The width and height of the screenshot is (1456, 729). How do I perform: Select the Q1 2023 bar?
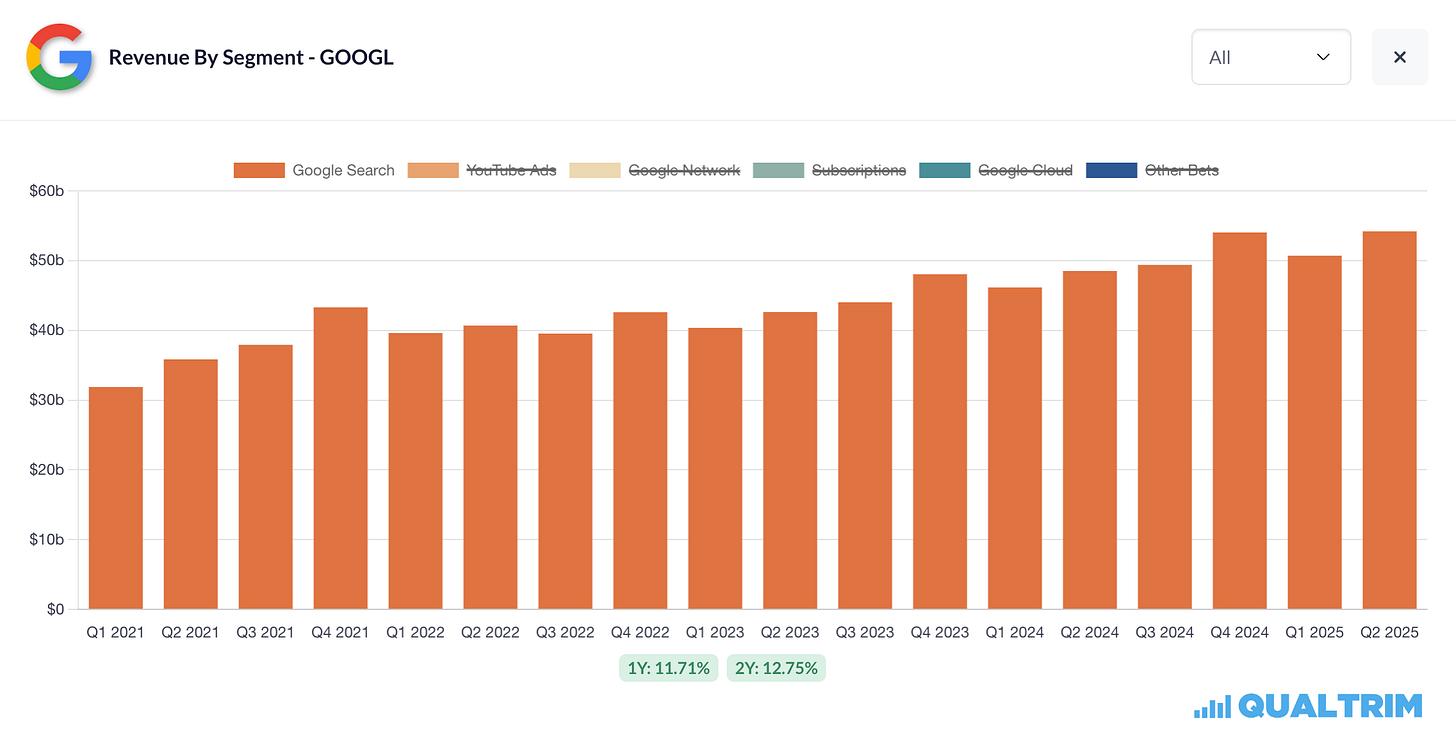[716, 468]
